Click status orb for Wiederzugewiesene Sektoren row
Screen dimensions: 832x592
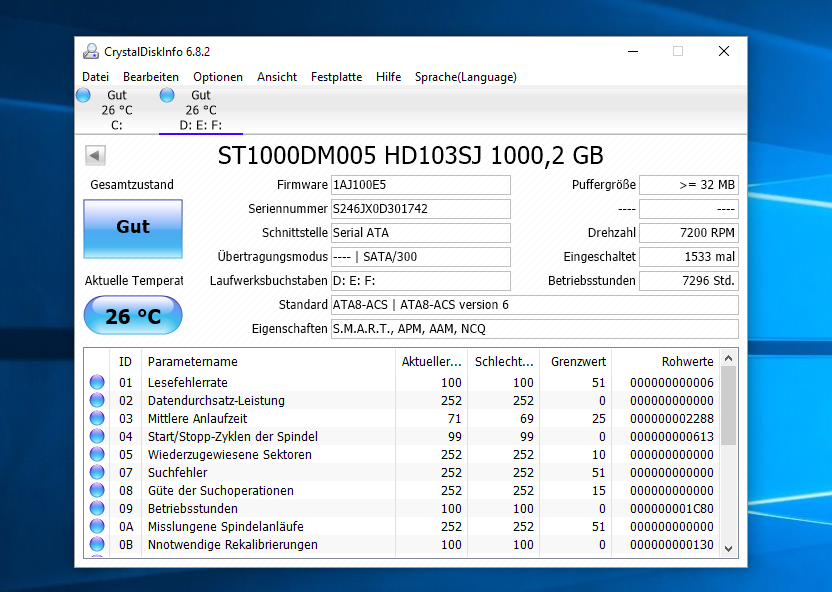pos(97,454)
